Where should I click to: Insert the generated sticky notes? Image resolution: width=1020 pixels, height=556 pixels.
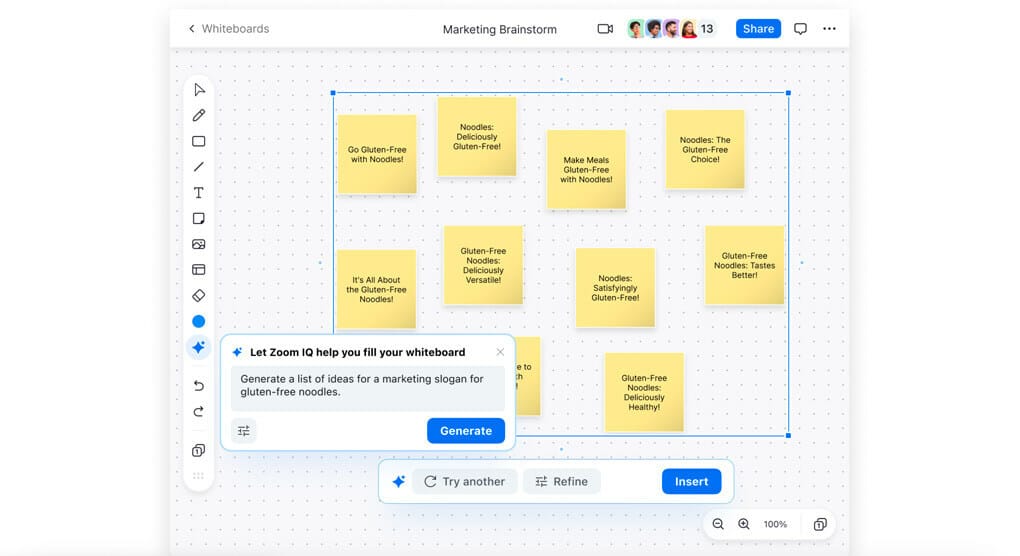[691, 481]
